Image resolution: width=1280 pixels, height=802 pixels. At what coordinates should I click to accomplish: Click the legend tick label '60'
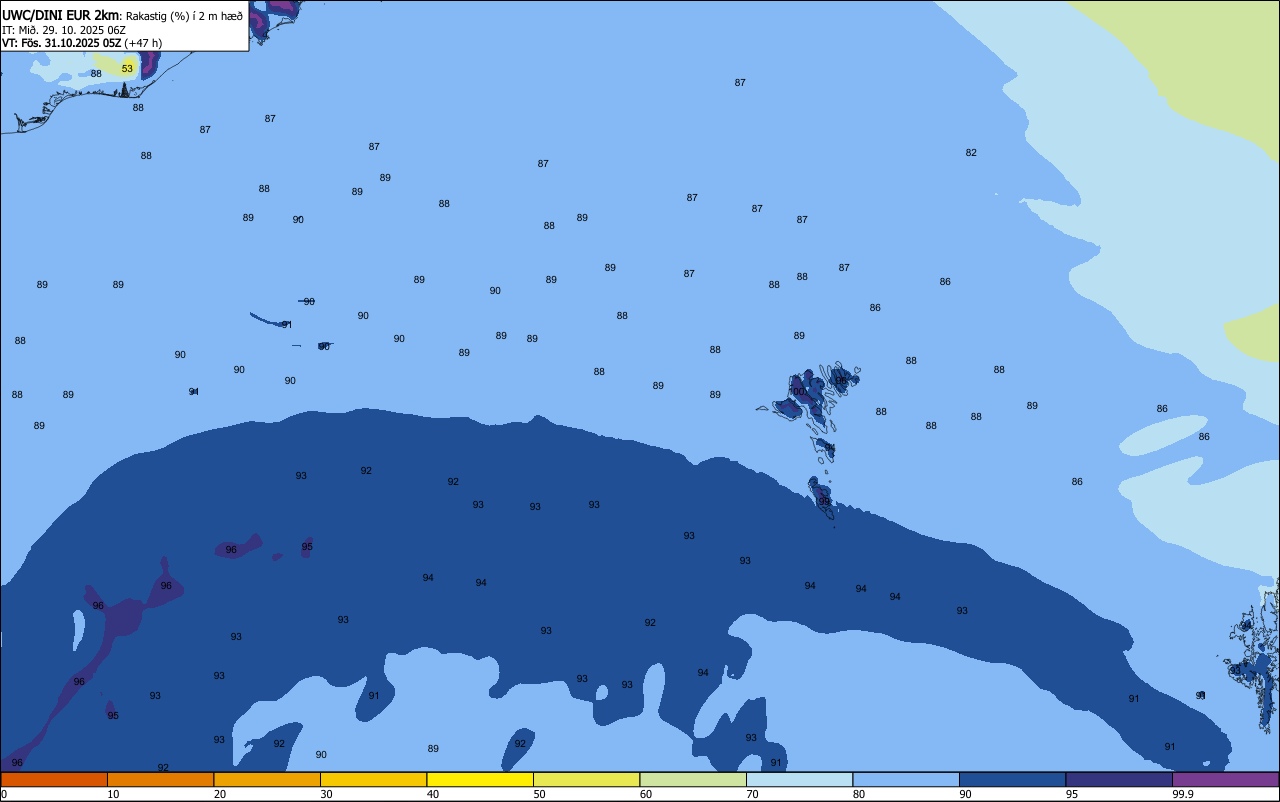coord(646,794)
